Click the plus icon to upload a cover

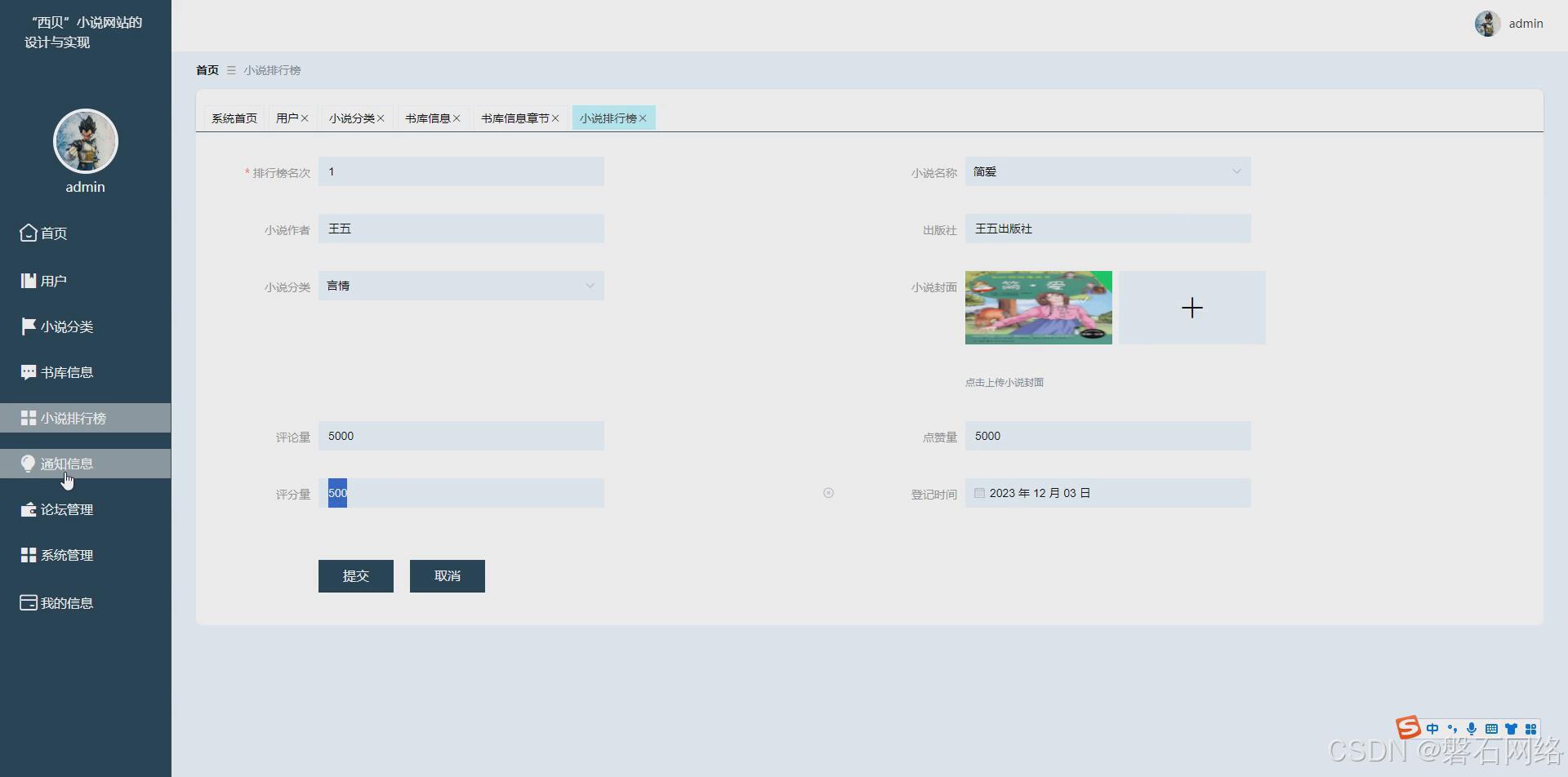pos(1192,308)
